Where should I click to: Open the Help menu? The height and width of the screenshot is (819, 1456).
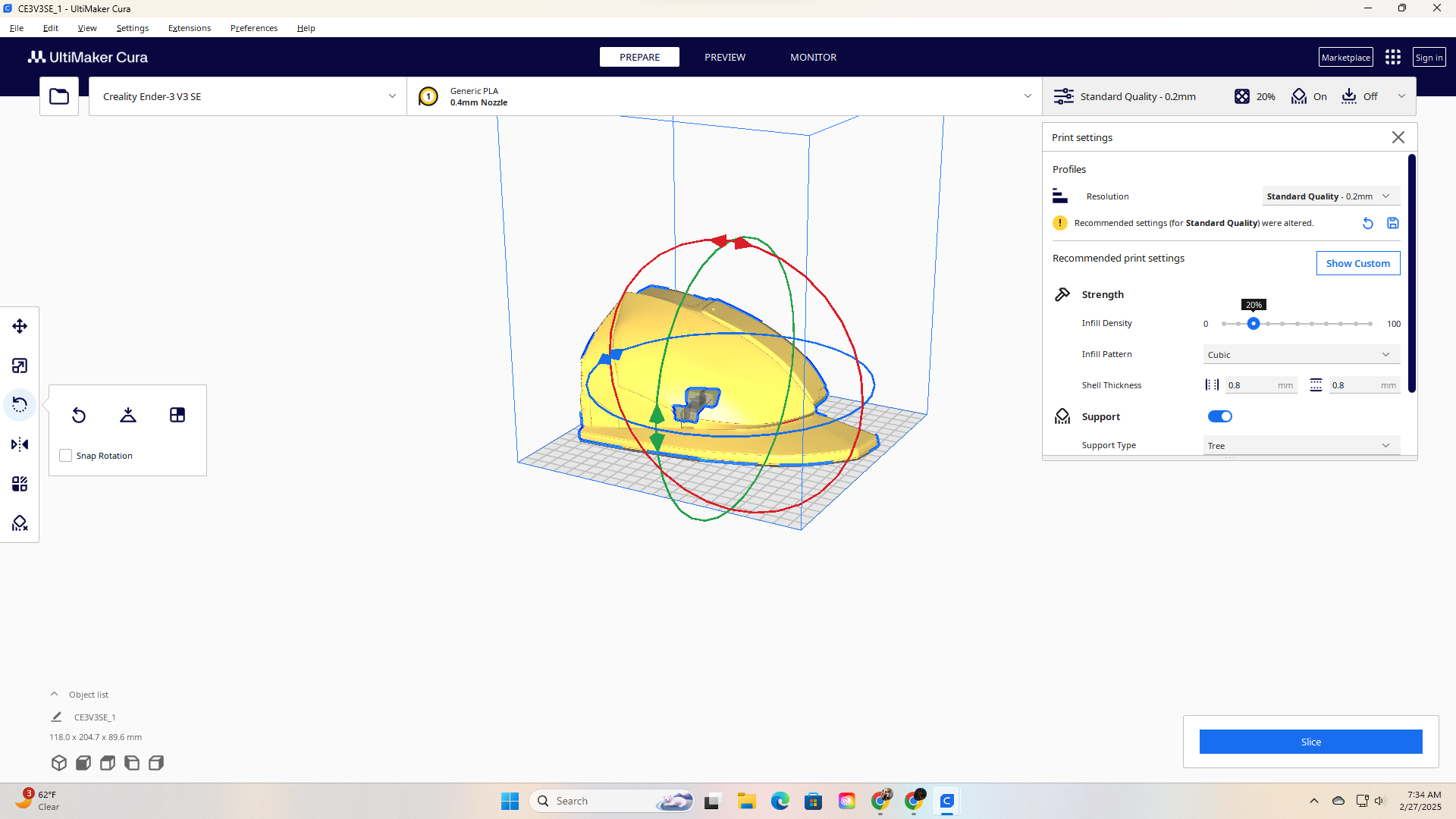(x=306, y=28)
